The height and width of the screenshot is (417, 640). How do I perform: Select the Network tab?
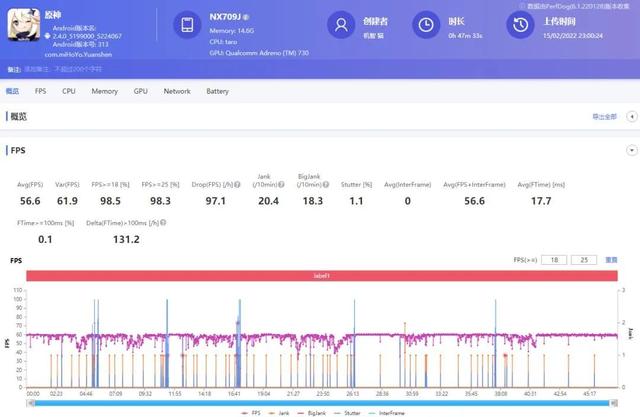[177, 91]
